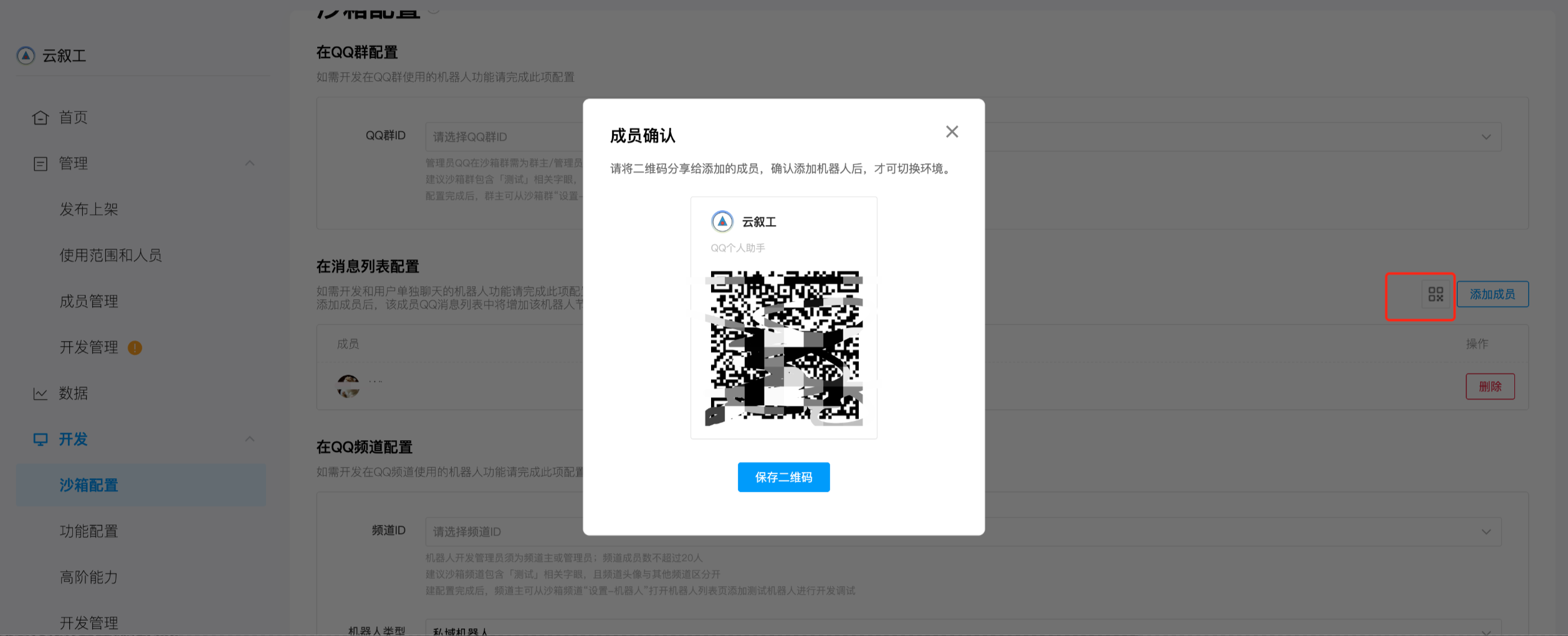This screenshot has height=636, width=1568.
Task: Click the 在消息列表配置 heading
Action: pos(368,267)
